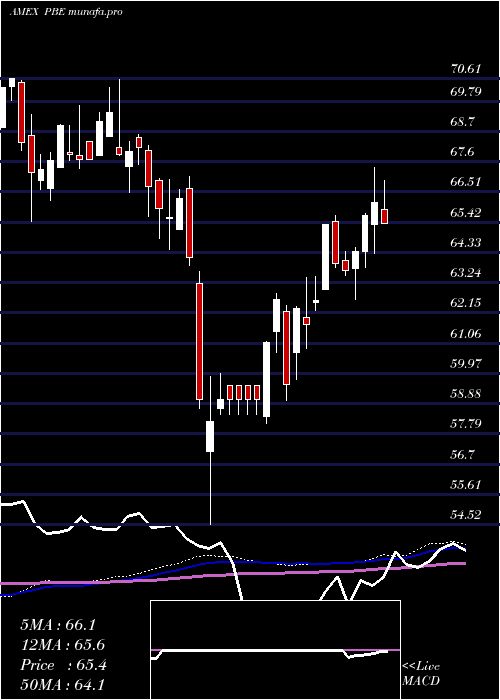Screen dimensions: 500x700
Task: Click the Live MACD inset chart
Action: point(275,650)
